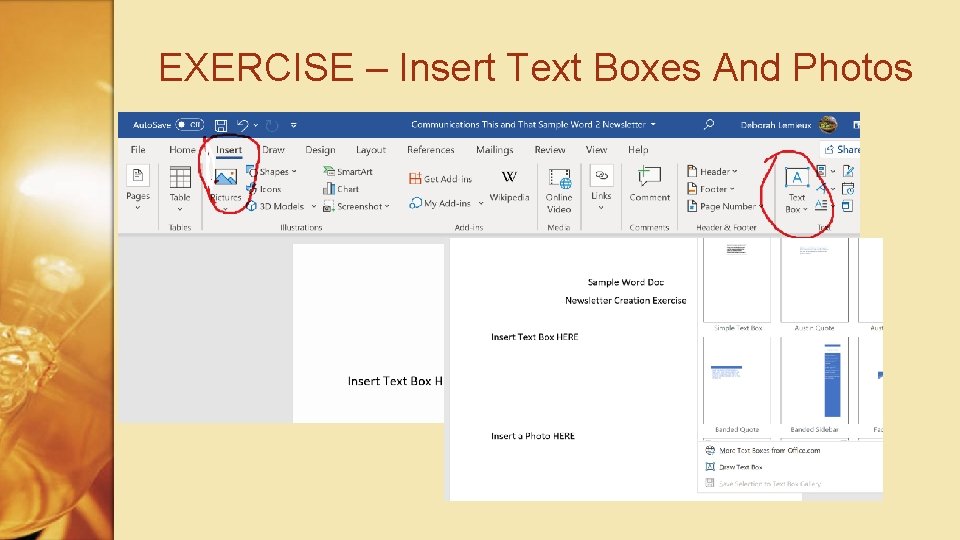The width and height of the screenshot is (960, 540).
Task: Click the Sample Word Doc heading text
Action: click(626, 282)
